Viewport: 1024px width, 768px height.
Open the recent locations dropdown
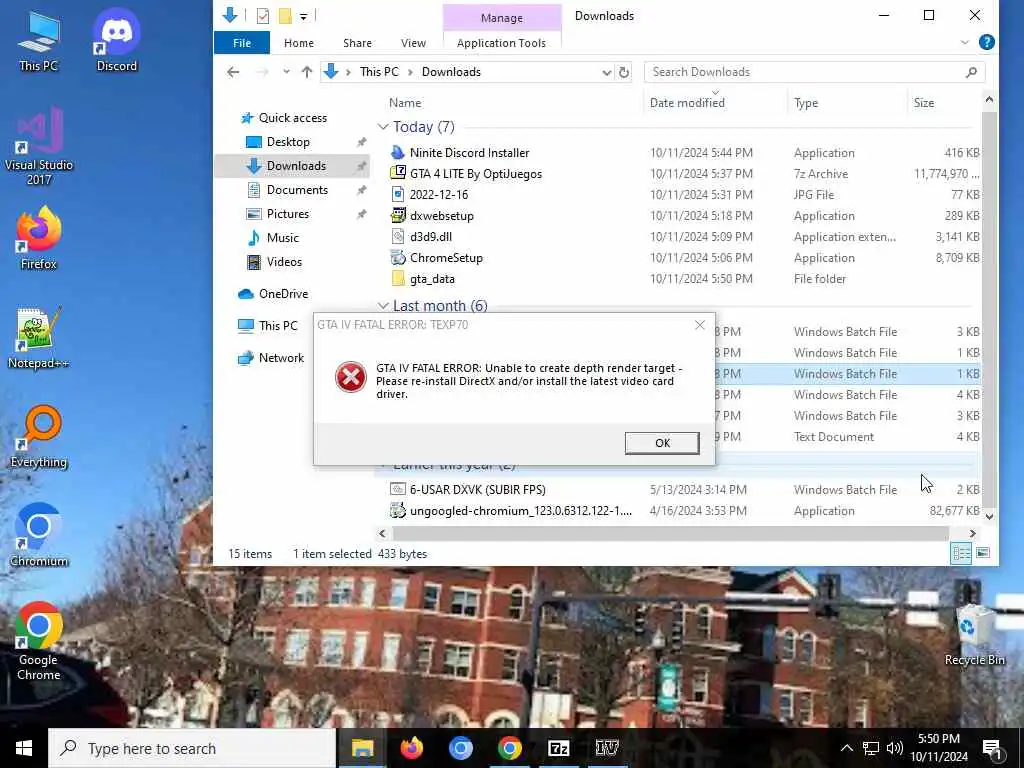tap(286, 72)
